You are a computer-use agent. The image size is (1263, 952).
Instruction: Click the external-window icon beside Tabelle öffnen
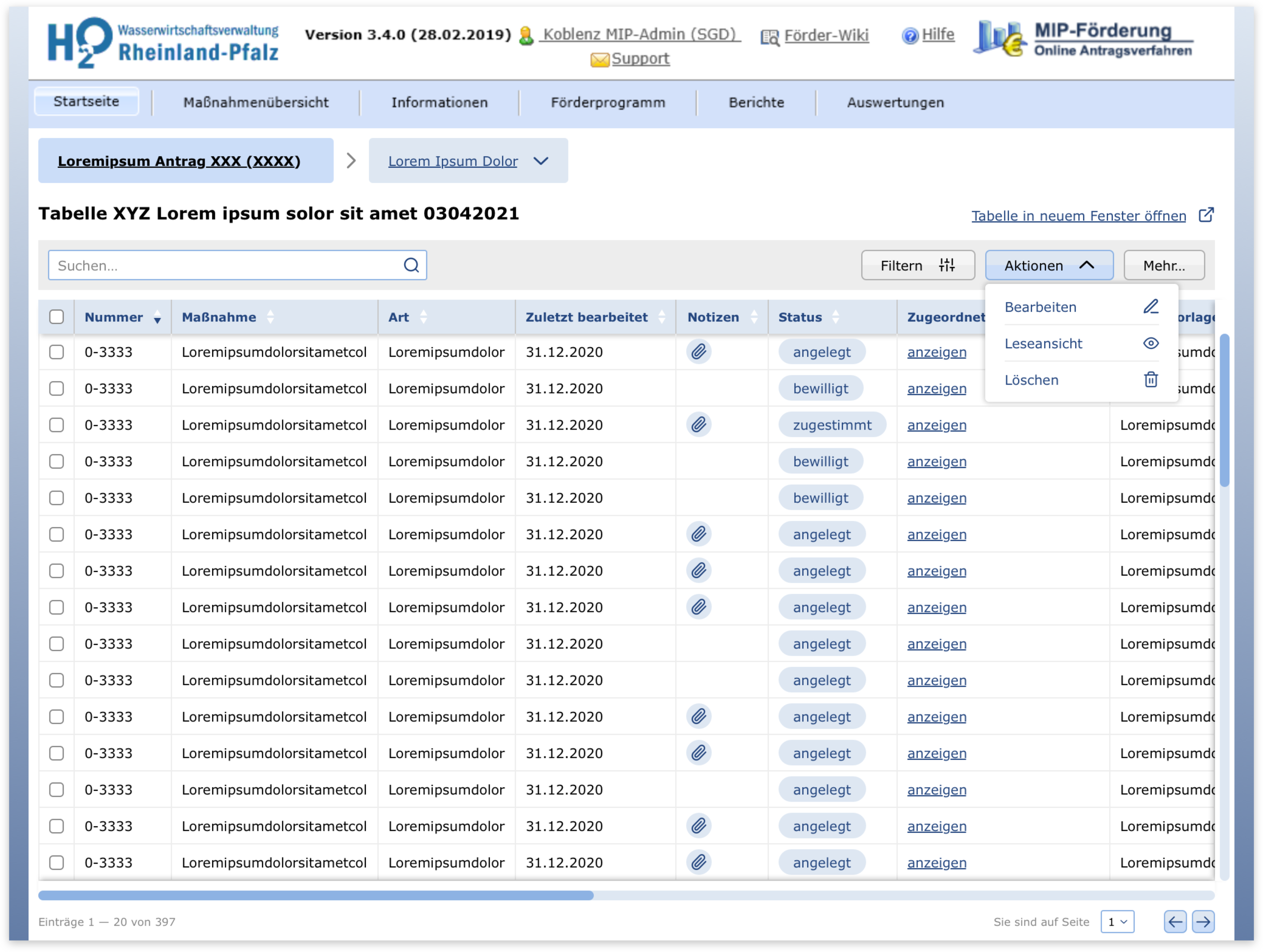point(1205,215)
